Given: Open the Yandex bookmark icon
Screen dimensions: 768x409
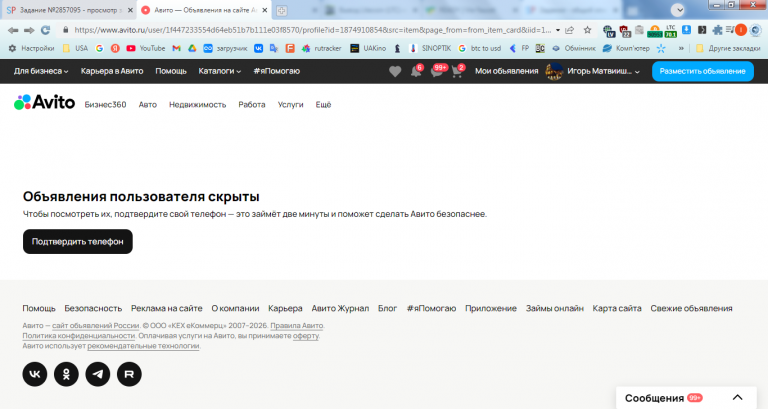Looking at the screenshot, I should coord(115,48).
